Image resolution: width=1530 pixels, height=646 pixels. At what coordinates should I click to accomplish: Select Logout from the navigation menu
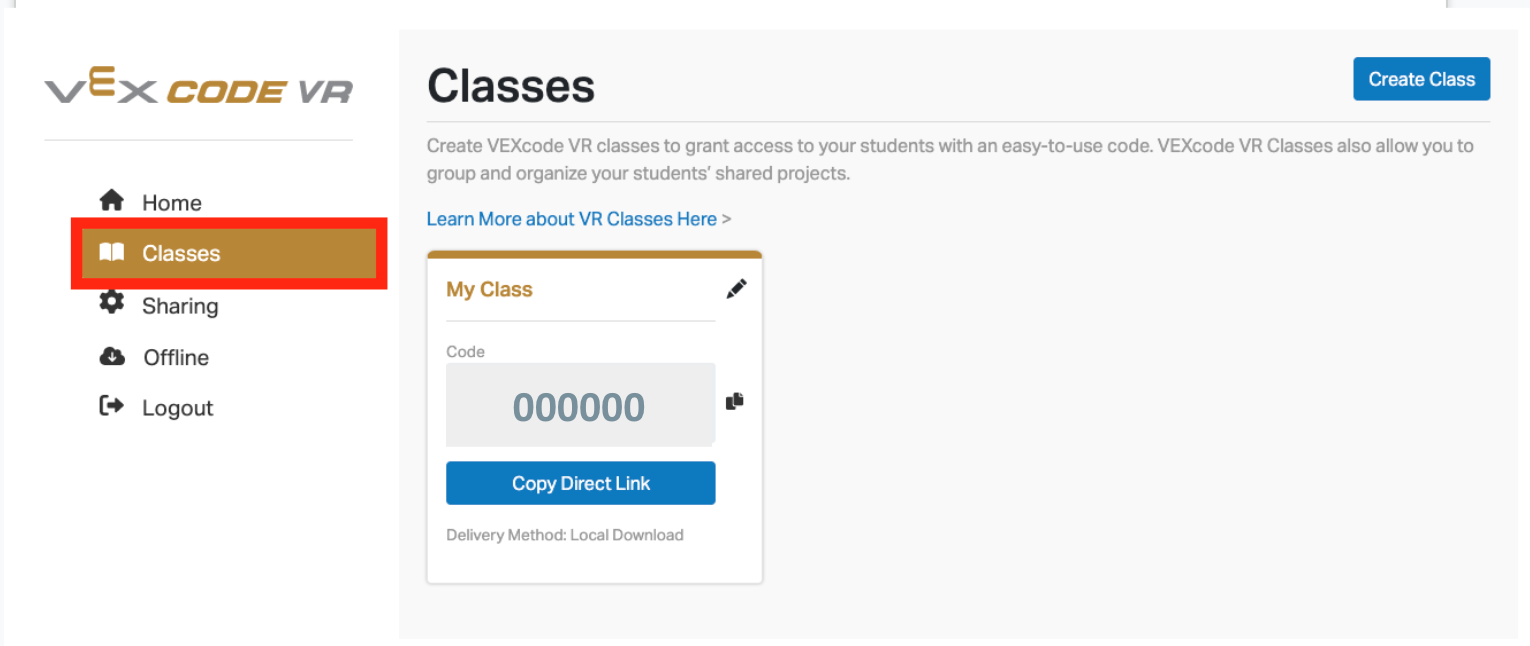[x=178, y=407]
